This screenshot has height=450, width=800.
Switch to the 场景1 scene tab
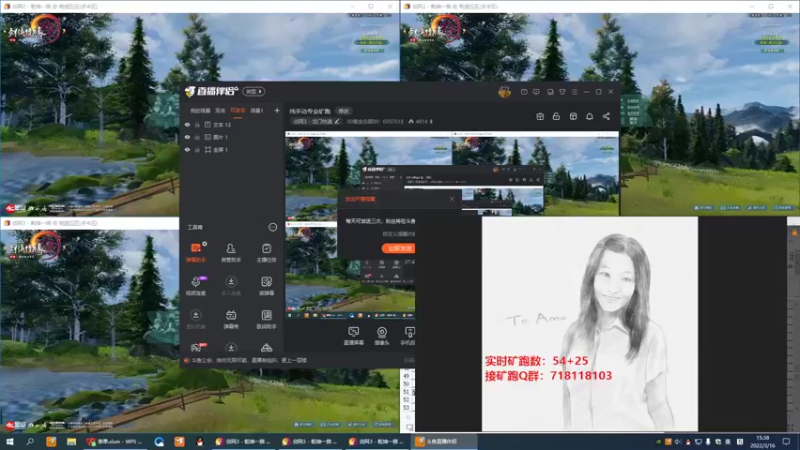click(x=257, y=111)
